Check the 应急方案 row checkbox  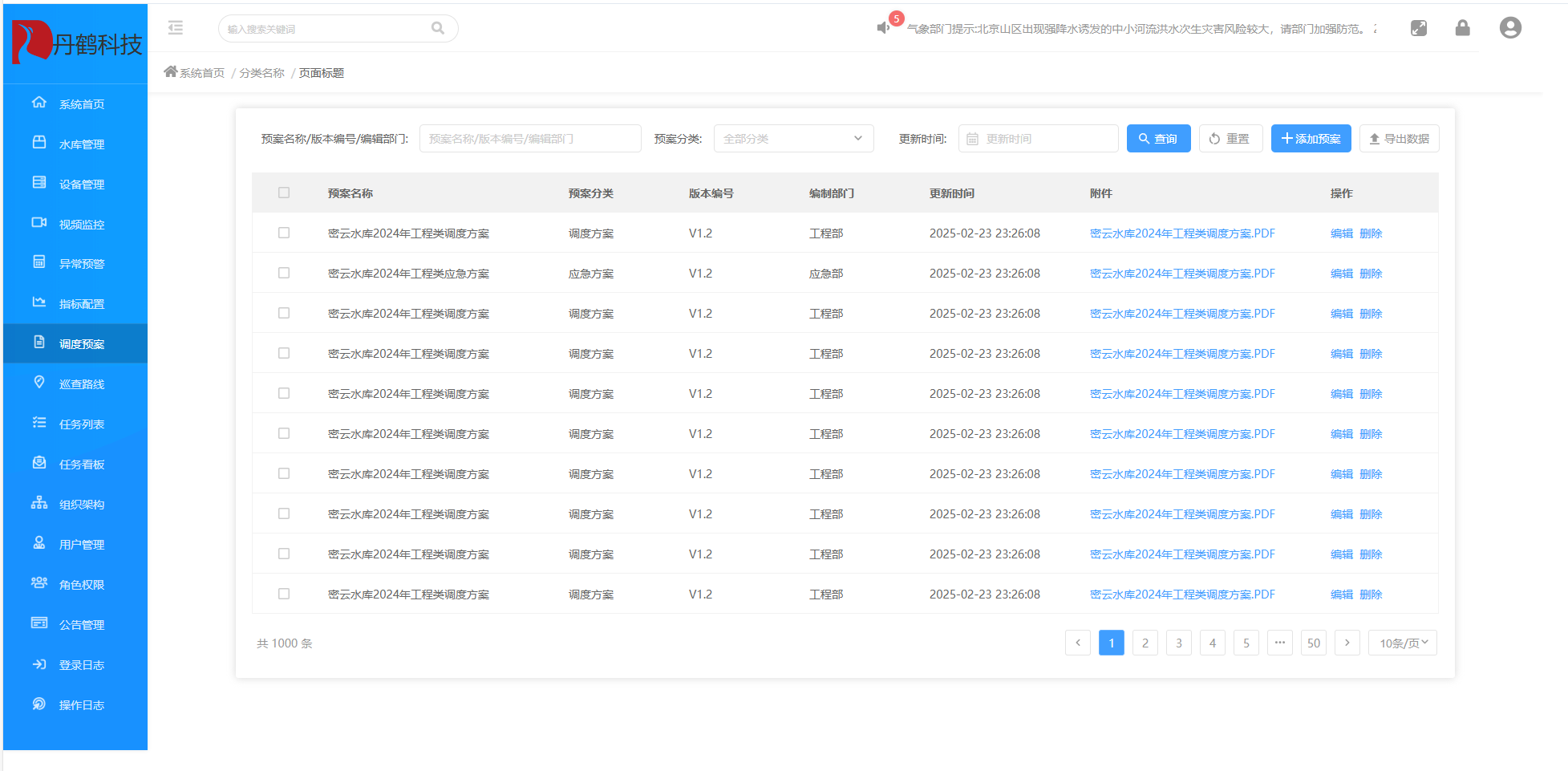pyautogui.click(x=284, y=273)
